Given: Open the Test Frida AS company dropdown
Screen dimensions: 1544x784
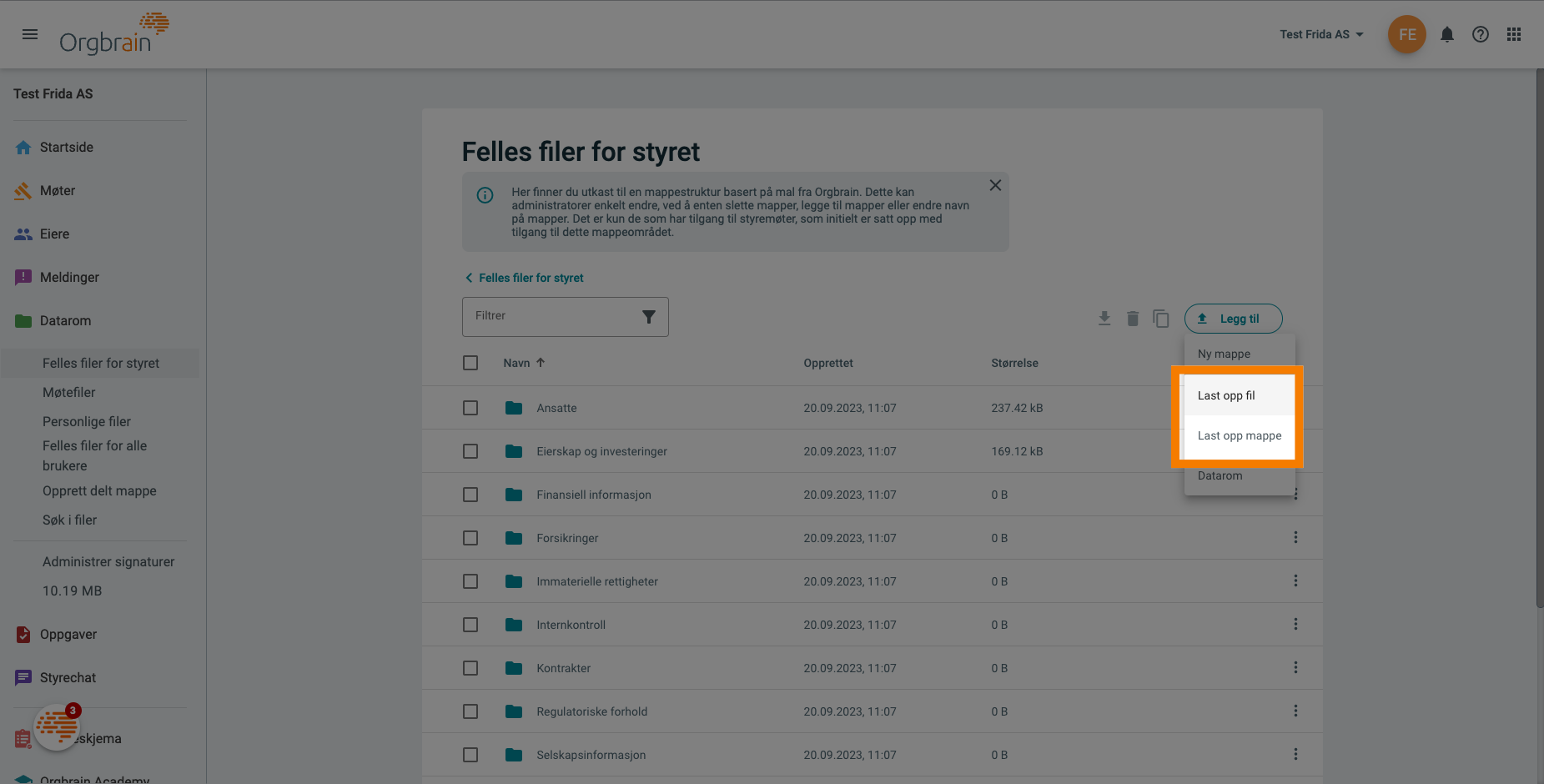Looking at the screenshot, I should 1322,34.
